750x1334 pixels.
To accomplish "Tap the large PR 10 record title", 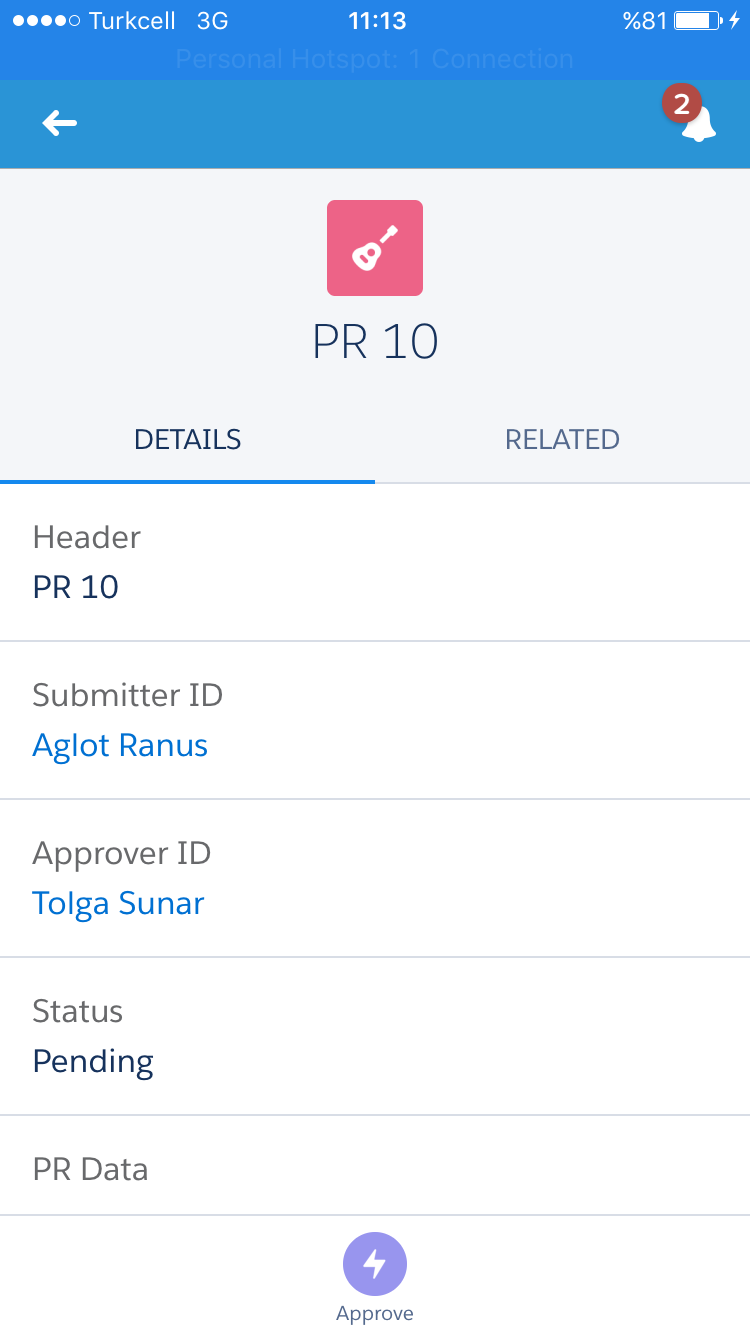I will (375, 342).
